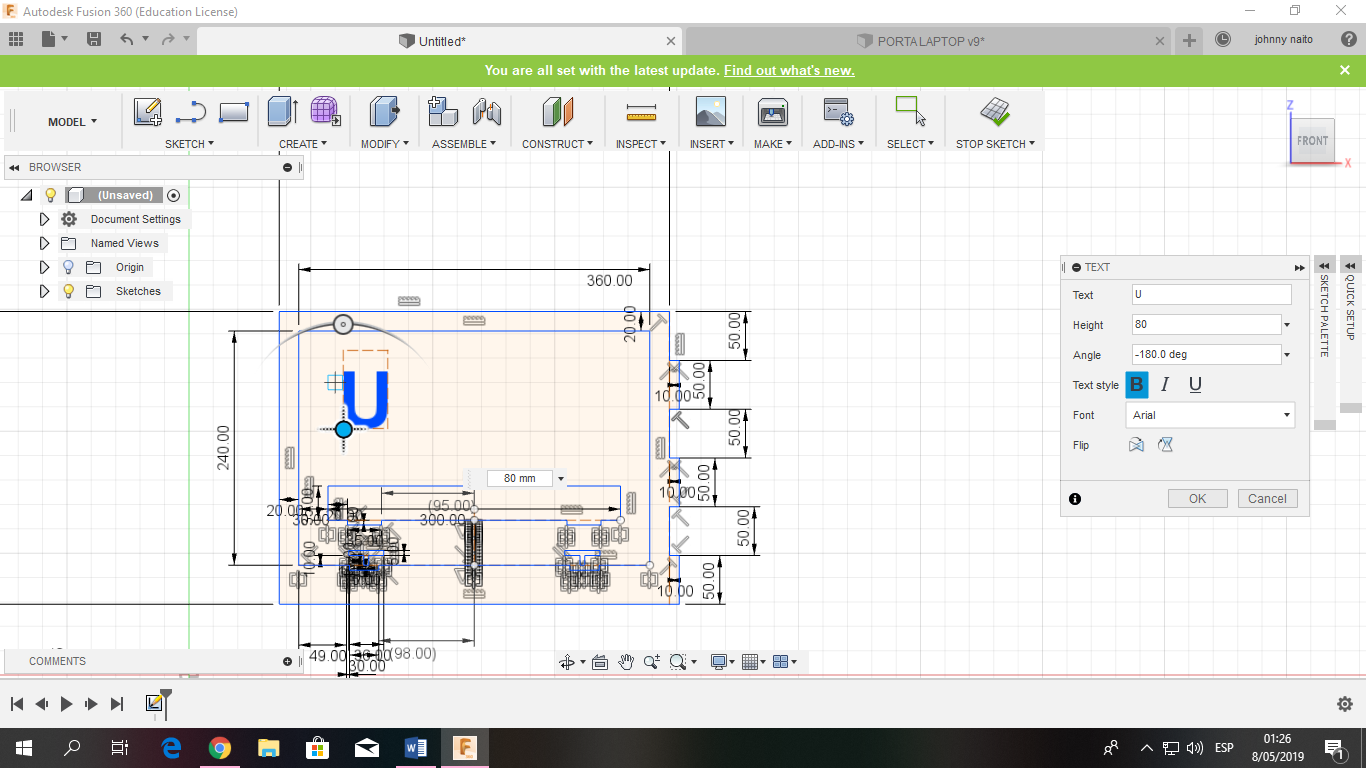Select the sketch marker in the timeline
This screenshot has width=1366, height=768.
[154, 703]
